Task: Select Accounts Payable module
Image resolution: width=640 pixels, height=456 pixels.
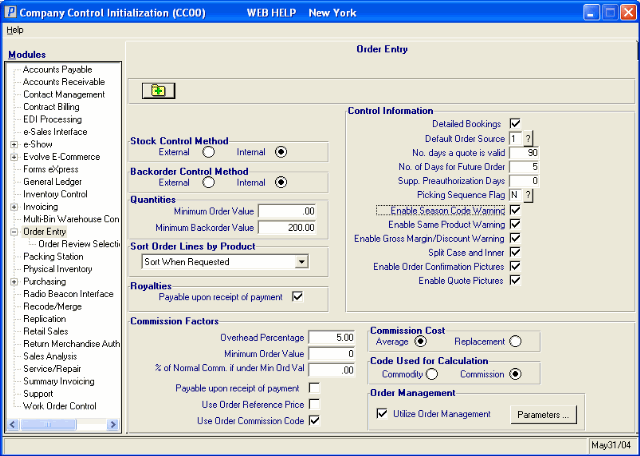Action: 58,69
